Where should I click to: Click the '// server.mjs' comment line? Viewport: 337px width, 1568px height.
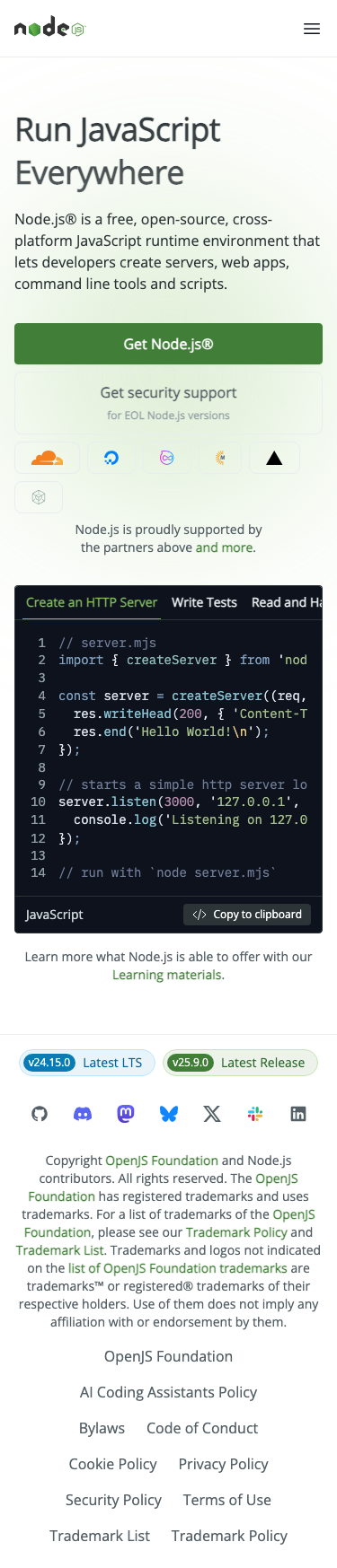tap(107, 643)
